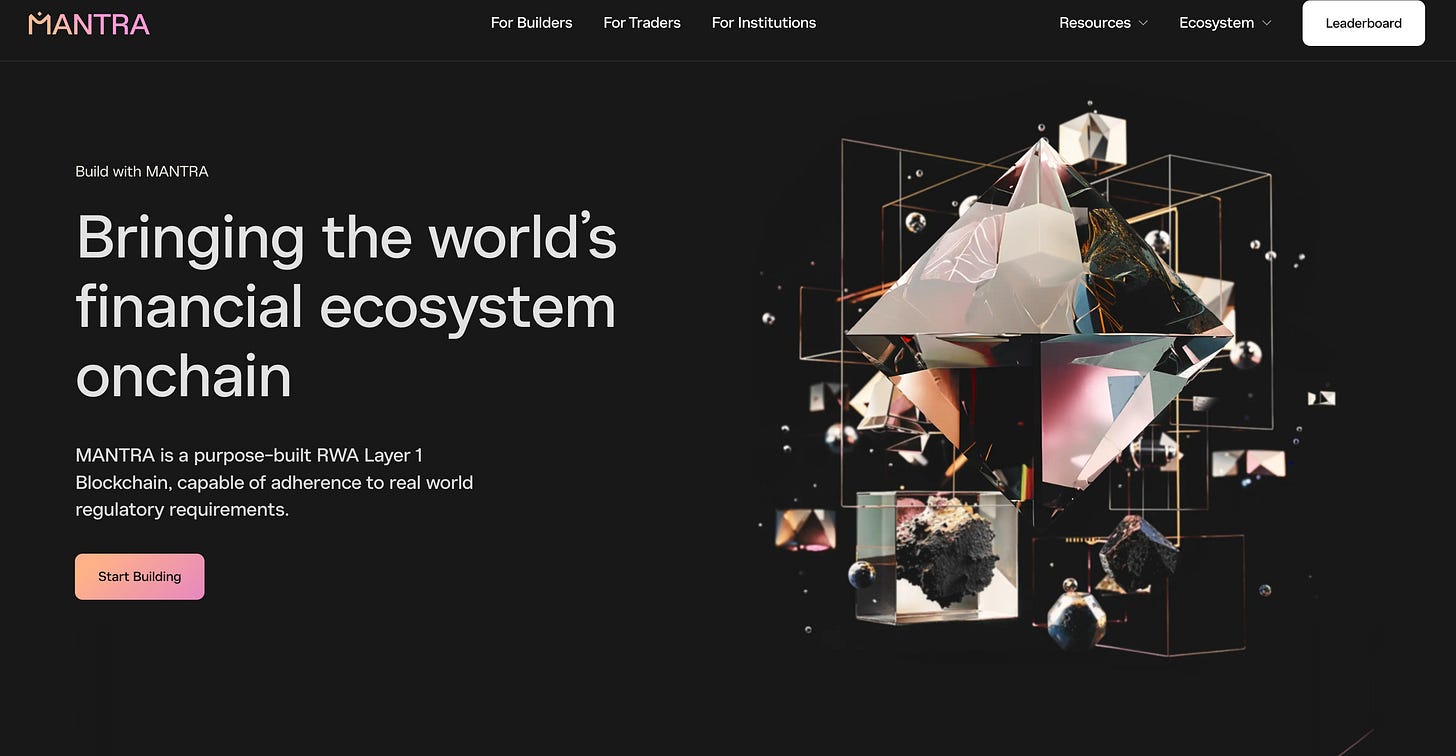Click the Start Building button
This screenshot has width=1456, height=756.
click(139, 577)
